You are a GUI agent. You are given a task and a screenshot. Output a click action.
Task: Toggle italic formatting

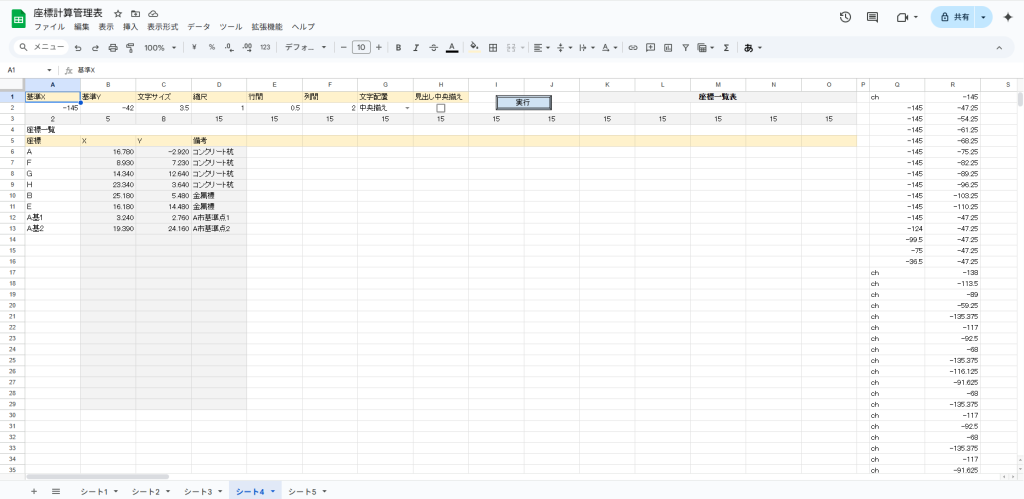pyautogui.click(x=416, y=48)
